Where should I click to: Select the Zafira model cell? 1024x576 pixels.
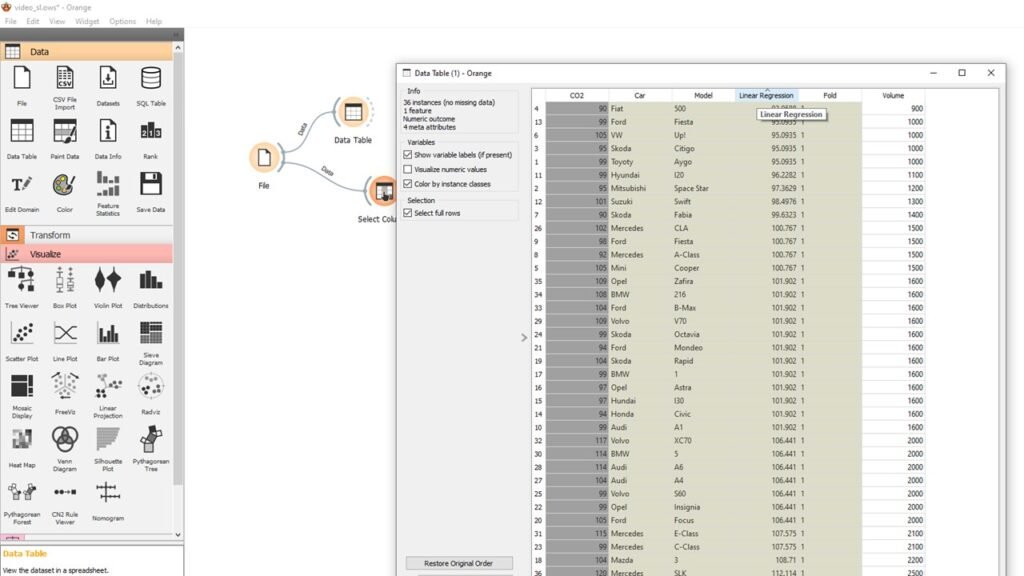click(x=703, y=281)
